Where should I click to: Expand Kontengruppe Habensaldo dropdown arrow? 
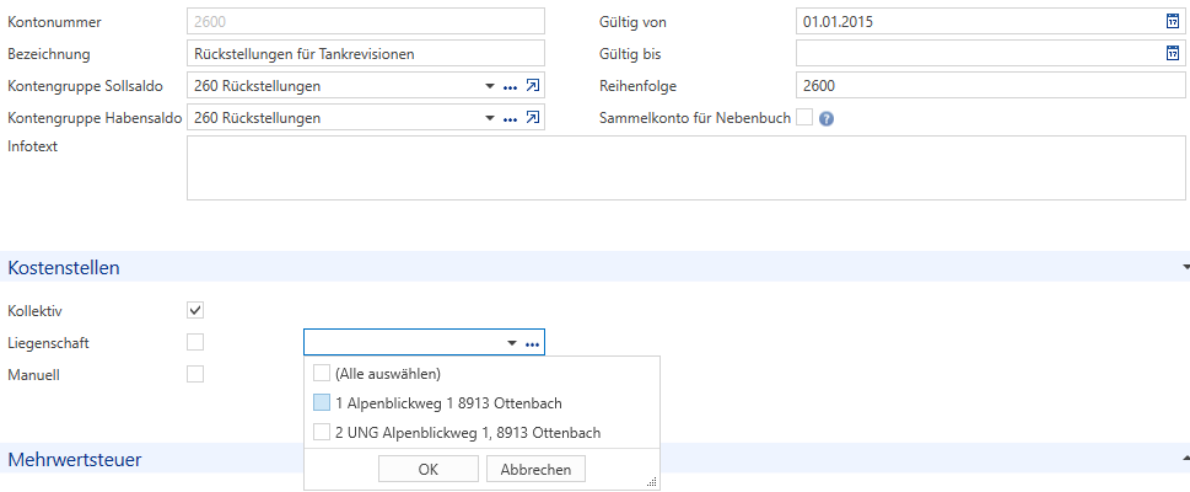[490, 118]
